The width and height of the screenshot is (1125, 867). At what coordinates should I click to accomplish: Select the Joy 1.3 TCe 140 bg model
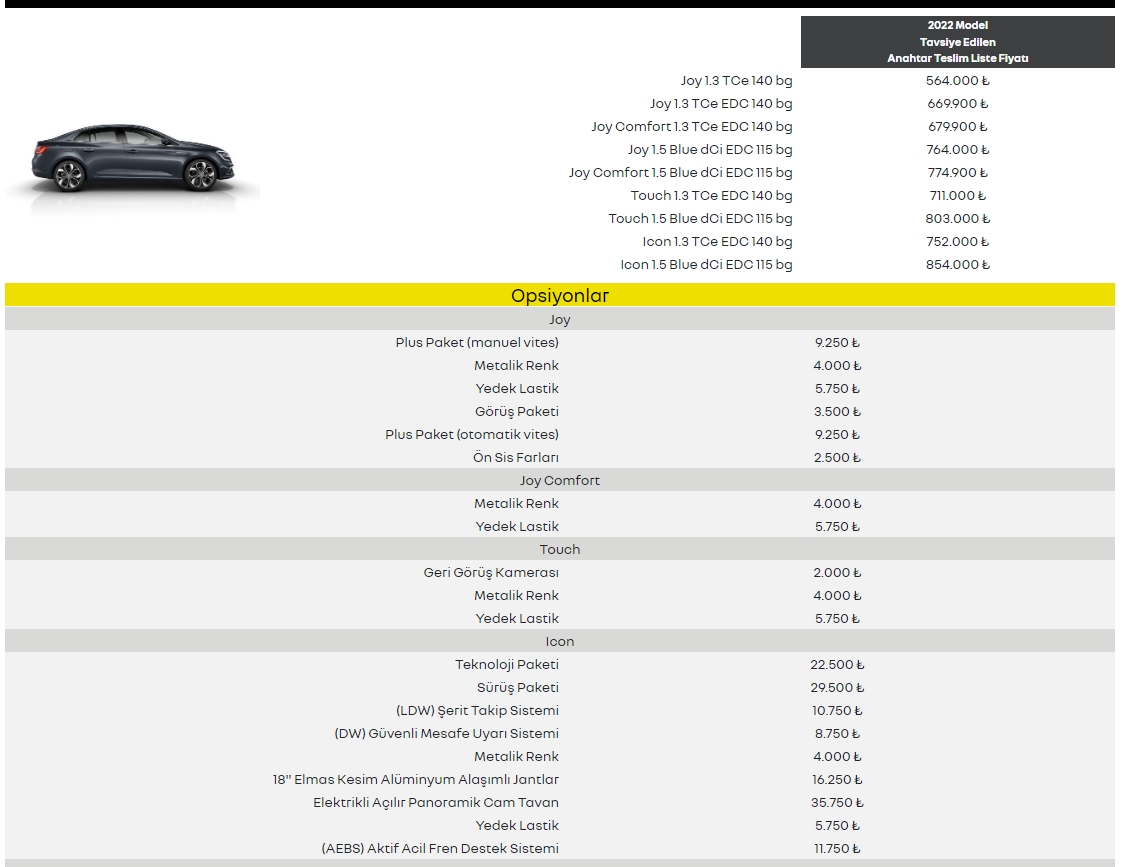coord(736,81)
